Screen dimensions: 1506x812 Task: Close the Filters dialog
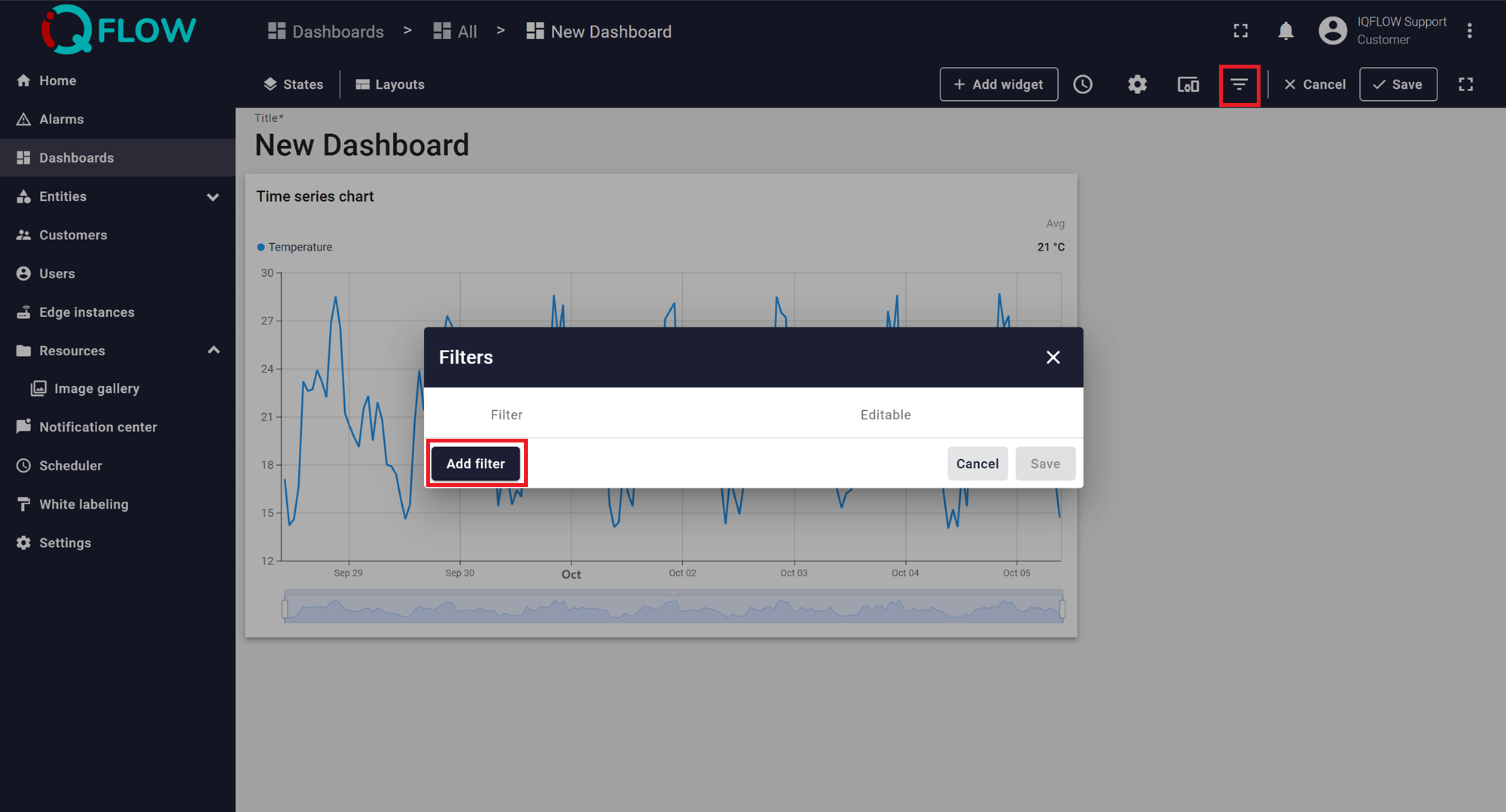[1053, 357]
